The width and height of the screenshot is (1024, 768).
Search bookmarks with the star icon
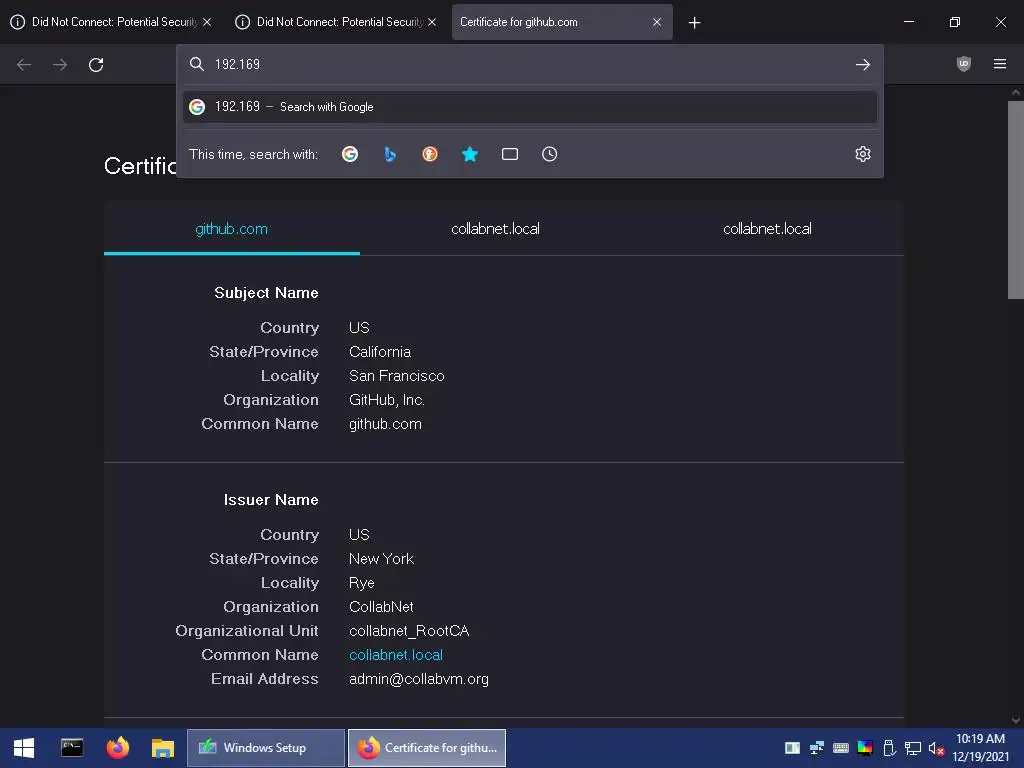[470, 154]
